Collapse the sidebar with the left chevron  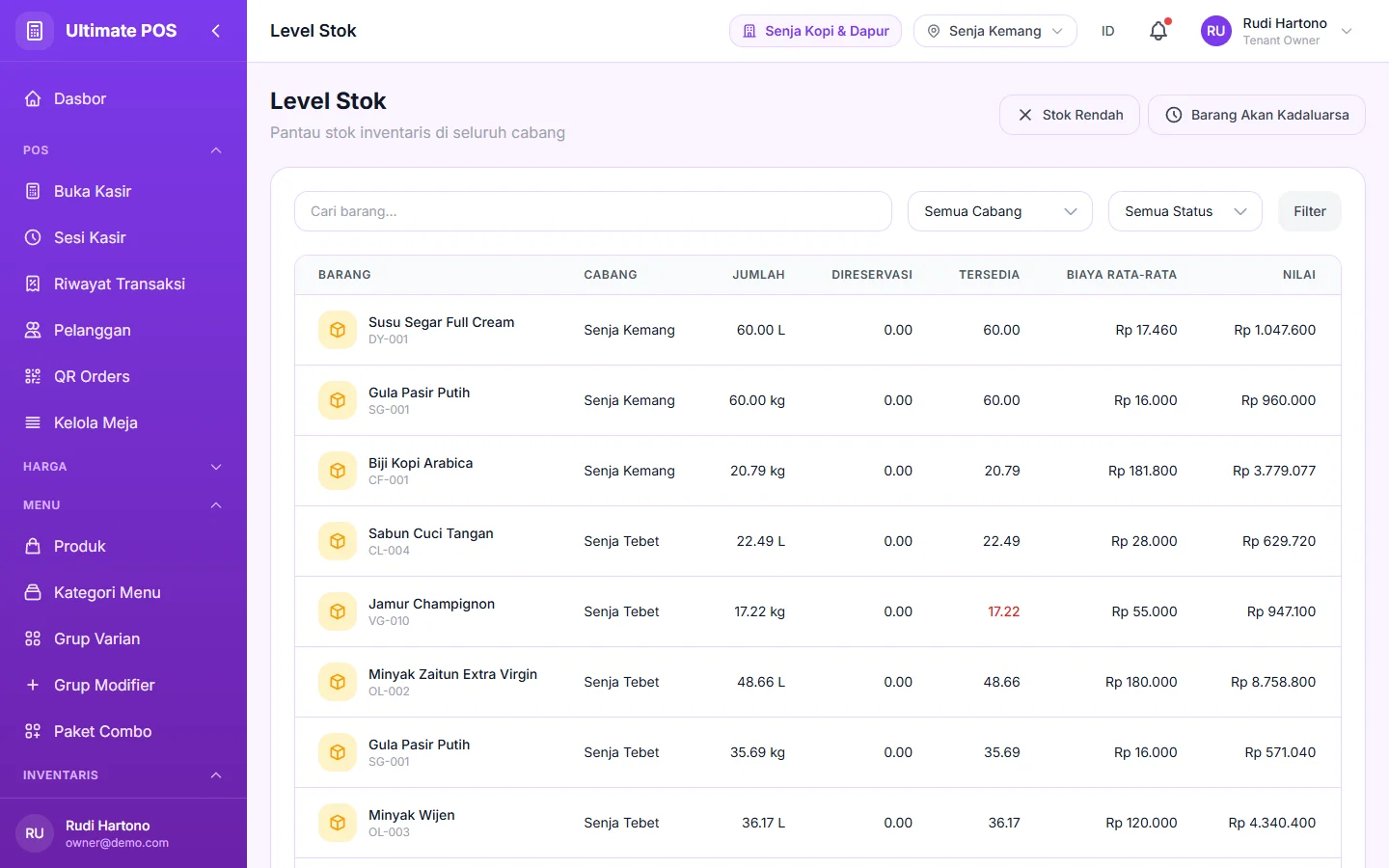click(x=216, y=31)
